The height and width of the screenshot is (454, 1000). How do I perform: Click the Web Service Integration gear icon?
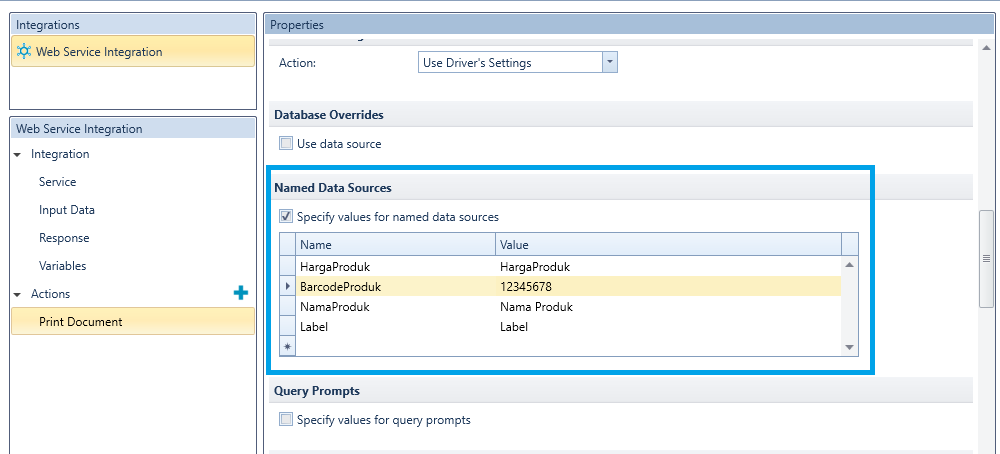click(24, 52)
